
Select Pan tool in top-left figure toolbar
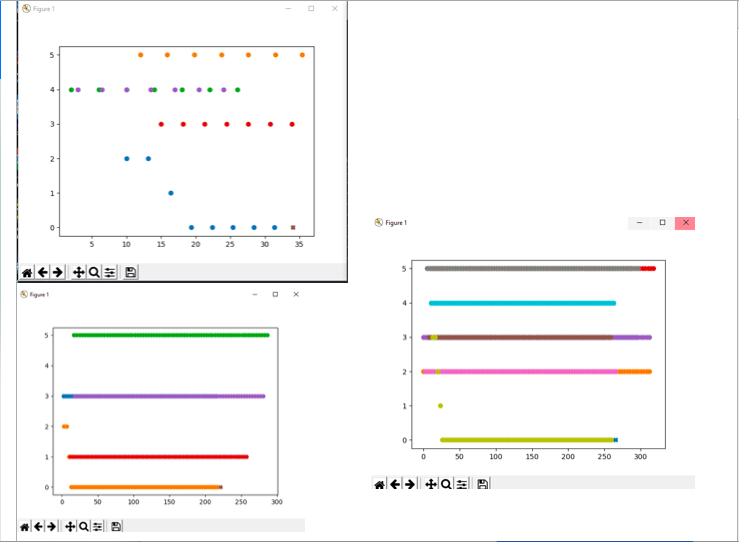pyautogui.click(x=79, y=272)
